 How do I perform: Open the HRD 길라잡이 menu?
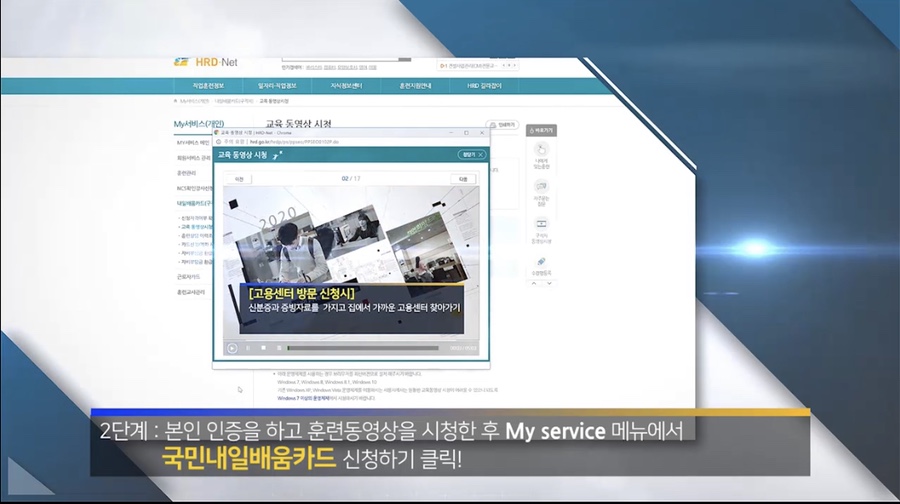(x=484, y=86)
